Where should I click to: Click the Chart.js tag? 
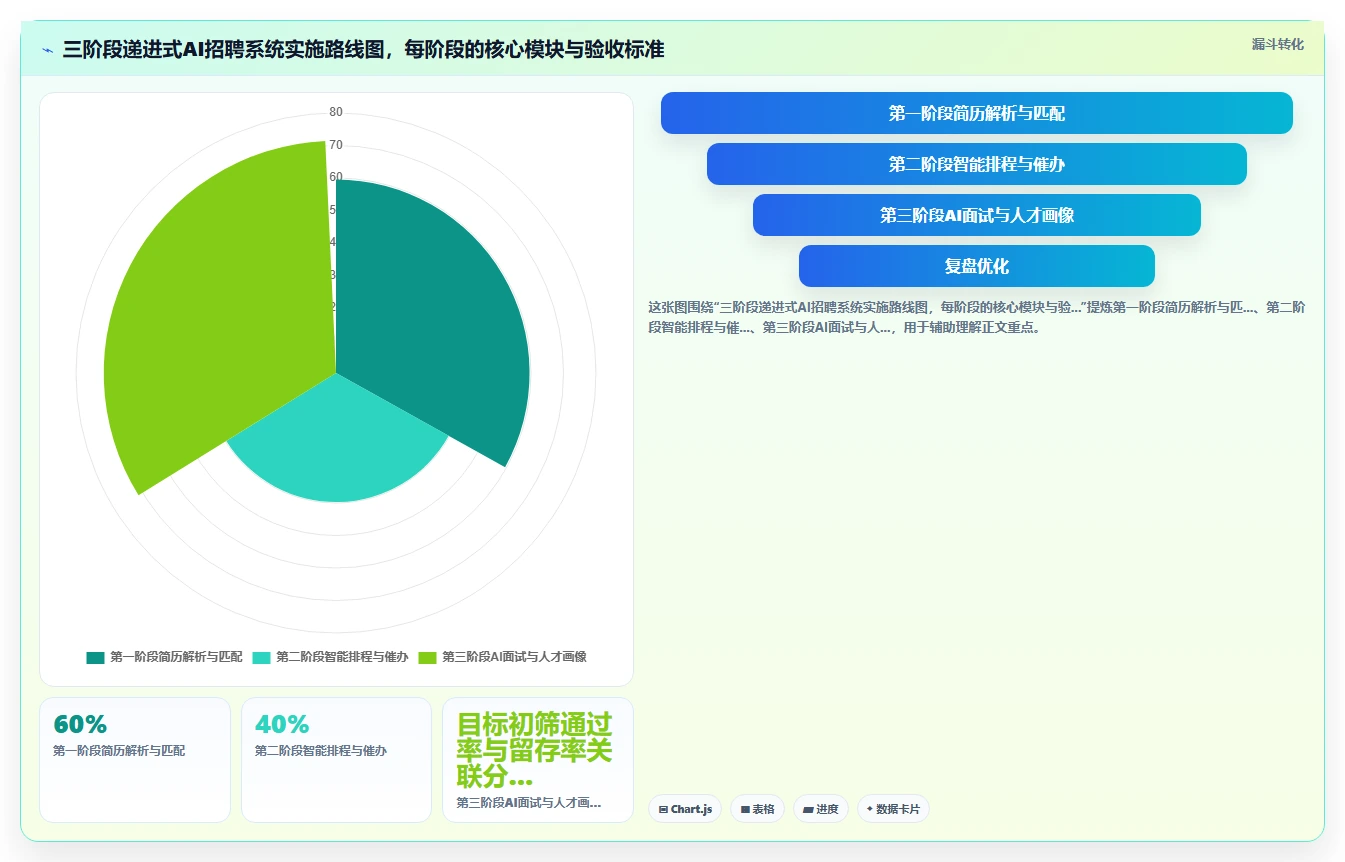tap(685, 809)
